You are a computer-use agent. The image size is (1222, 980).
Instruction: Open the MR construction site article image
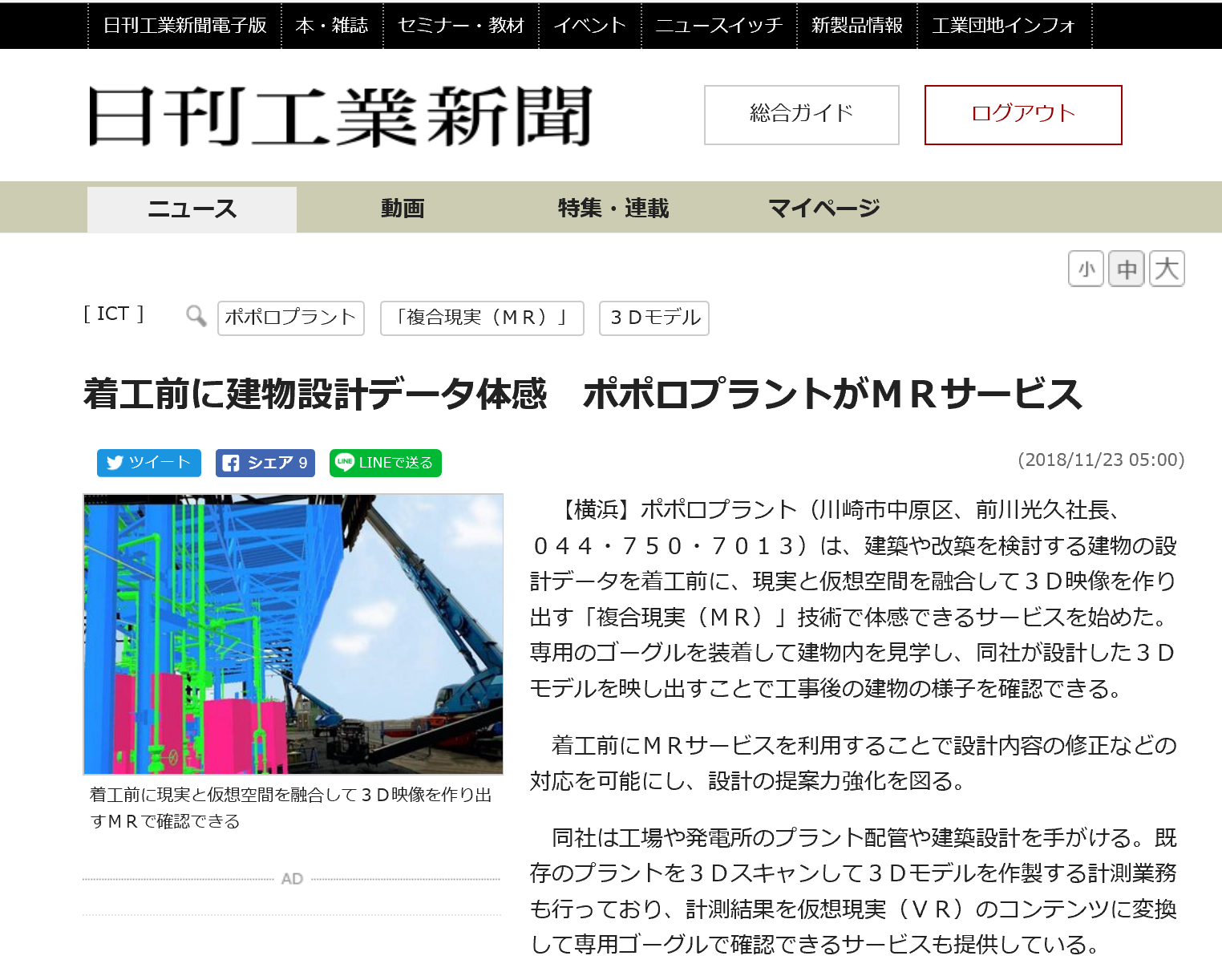(293, 634)
